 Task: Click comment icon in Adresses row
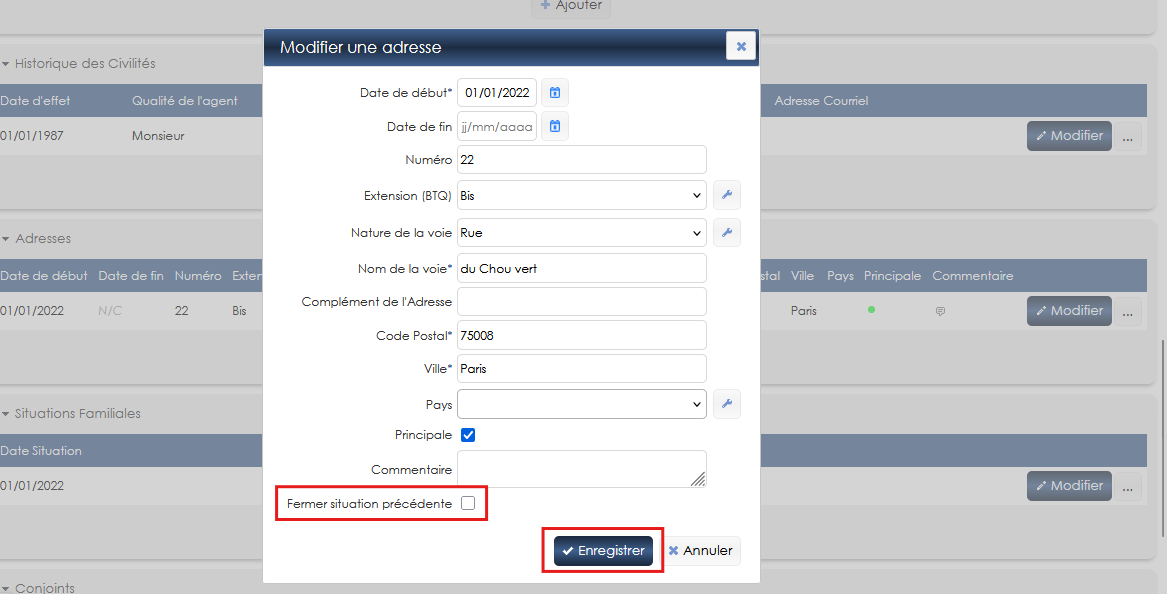[940, 311]
